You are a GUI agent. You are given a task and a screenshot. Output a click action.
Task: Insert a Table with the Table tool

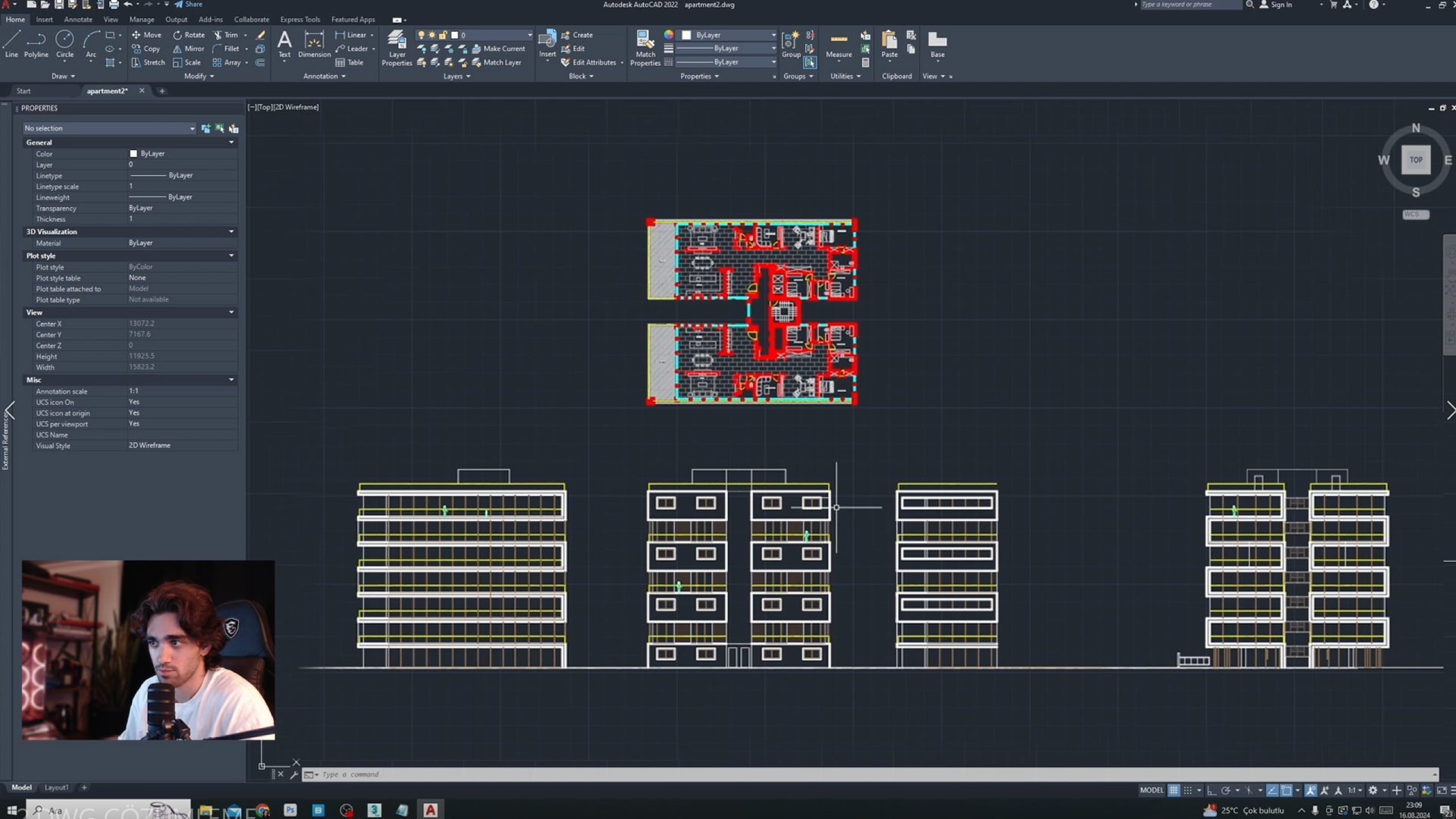pos(351,62)
